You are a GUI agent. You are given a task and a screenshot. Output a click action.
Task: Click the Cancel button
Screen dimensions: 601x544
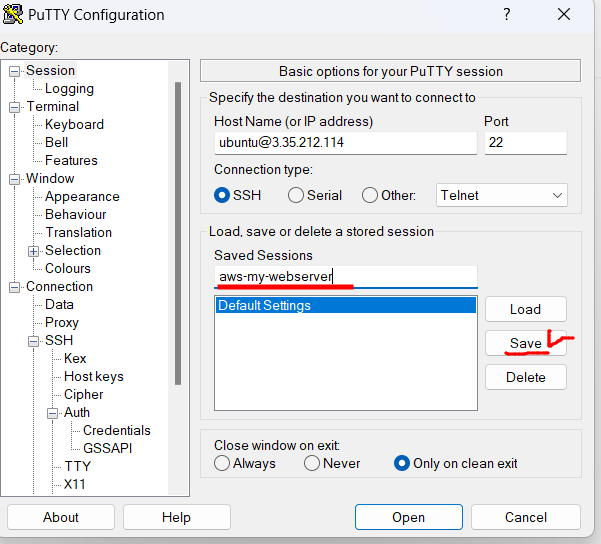point(525,518)
